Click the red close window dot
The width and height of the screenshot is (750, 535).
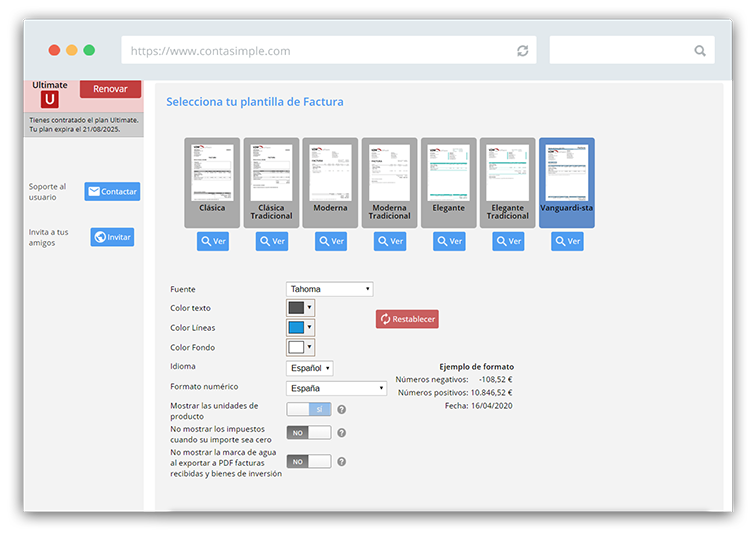[55, 50]
